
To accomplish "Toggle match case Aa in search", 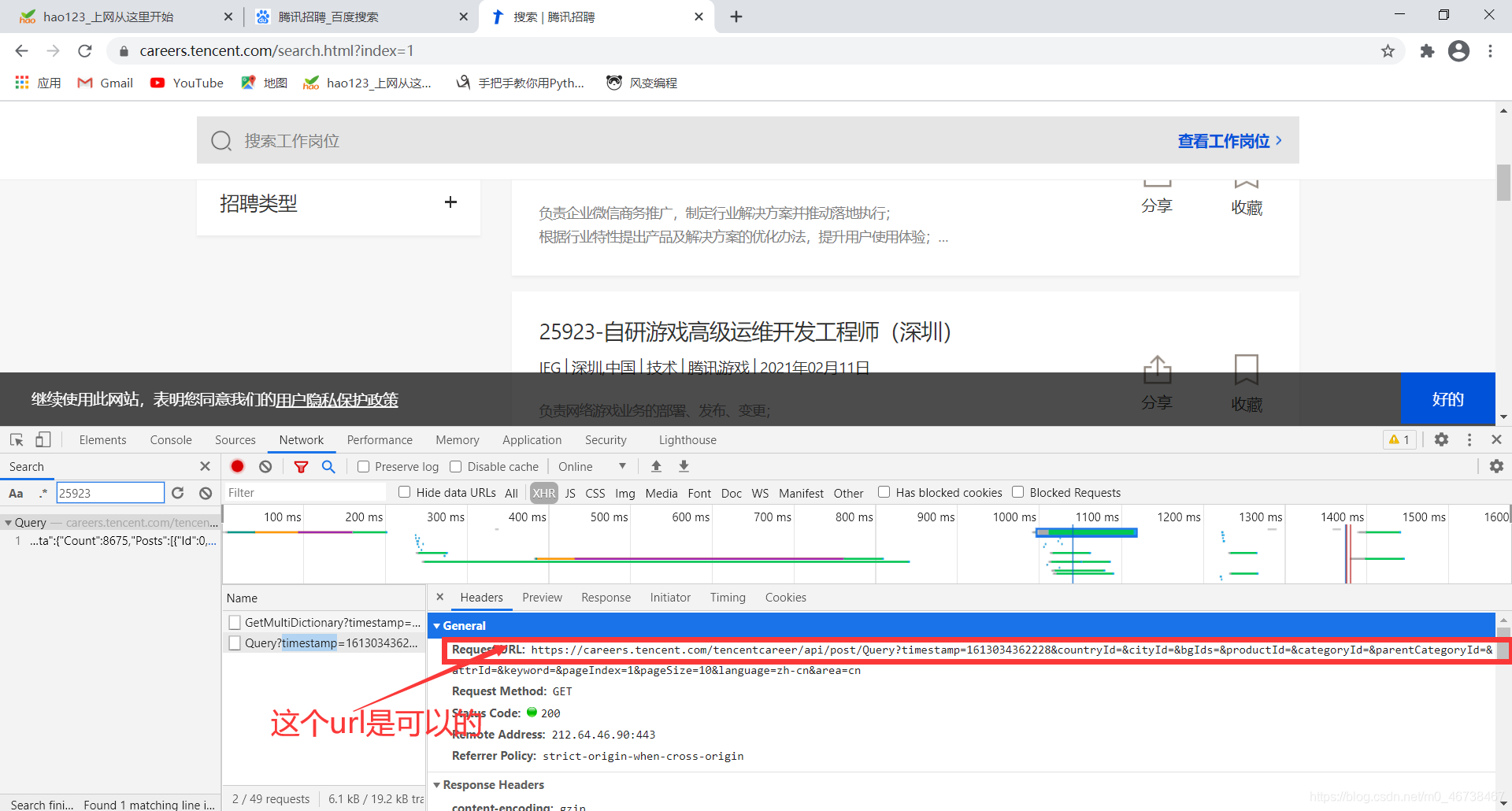I will (x=16, y=493).
